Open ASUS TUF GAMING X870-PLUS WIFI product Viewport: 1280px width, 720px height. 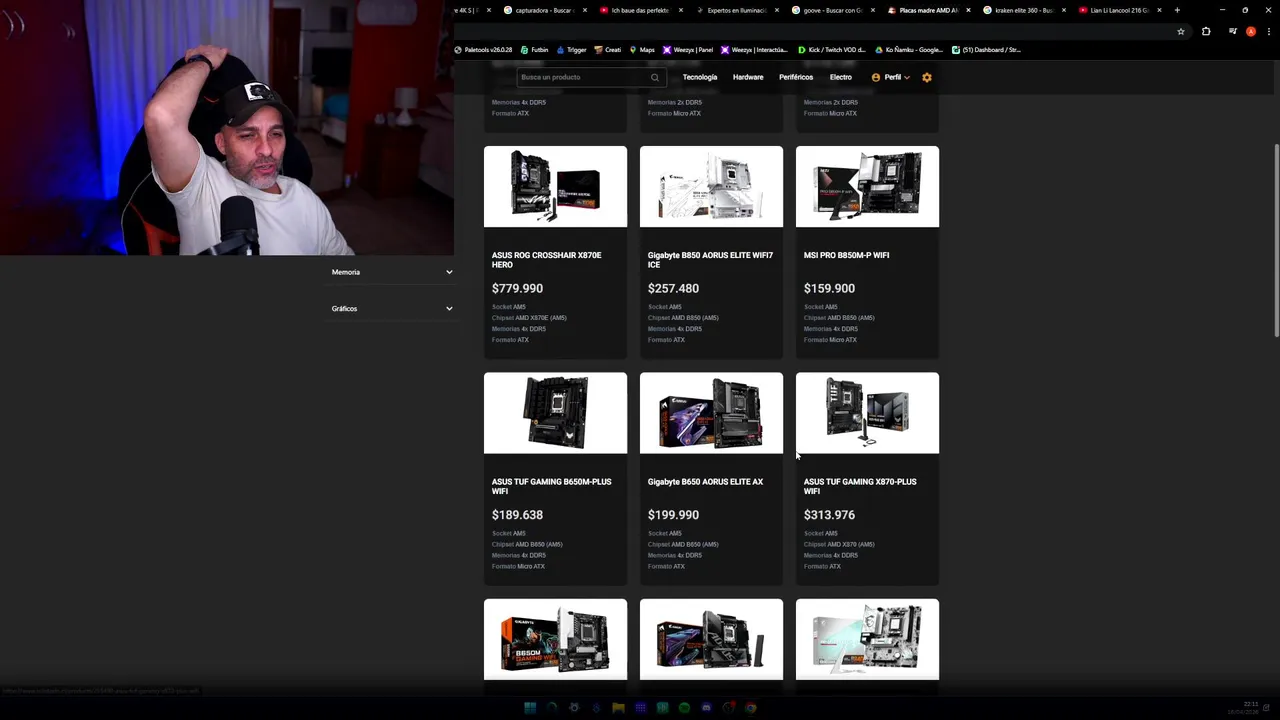tap(860, 487)
